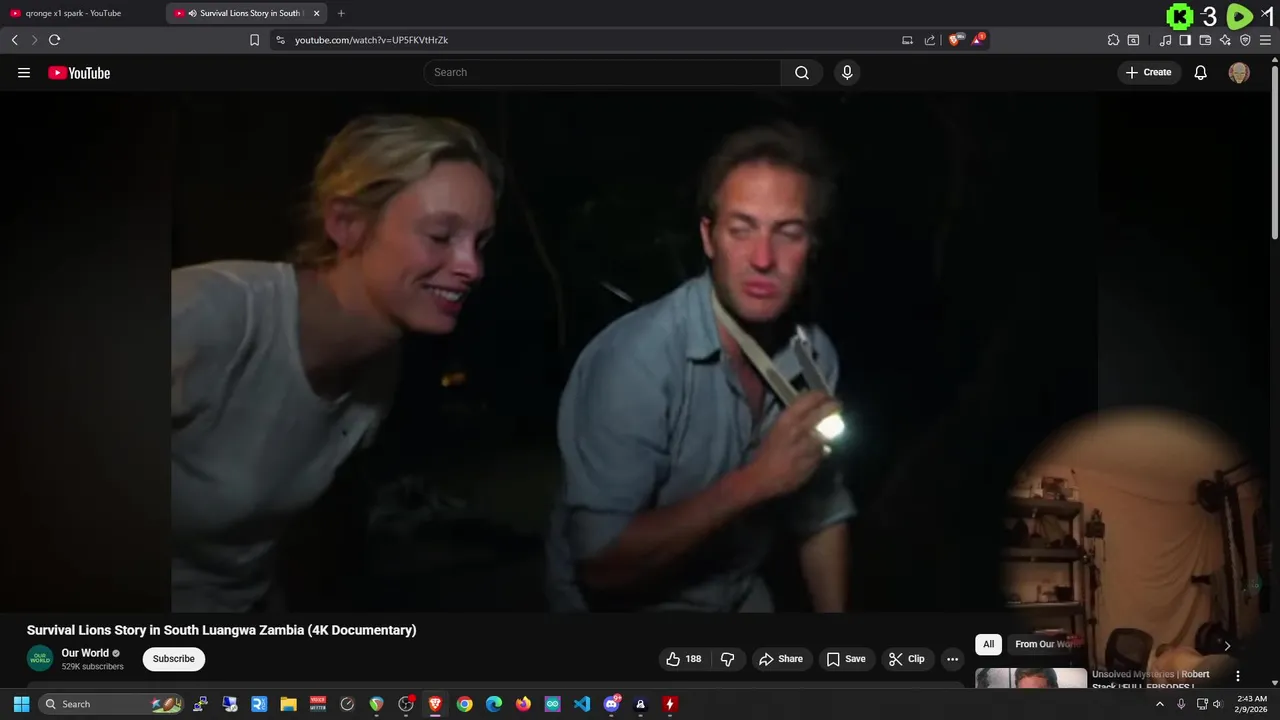Dislike the video with thumbs-down
Viewport: 1280px width, 720px height.
(x=727, y=659)
